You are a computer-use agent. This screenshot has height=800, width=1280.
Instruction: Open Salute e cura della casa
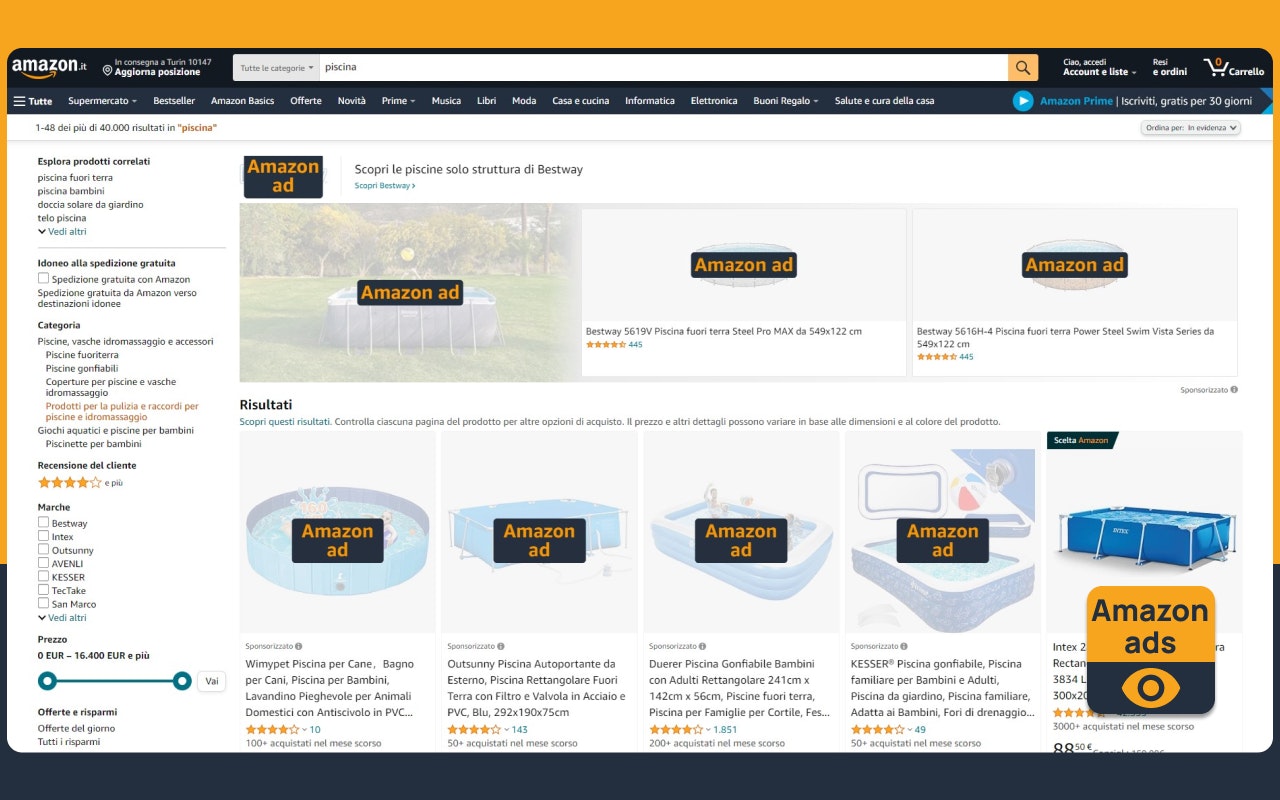pos(885,101)
